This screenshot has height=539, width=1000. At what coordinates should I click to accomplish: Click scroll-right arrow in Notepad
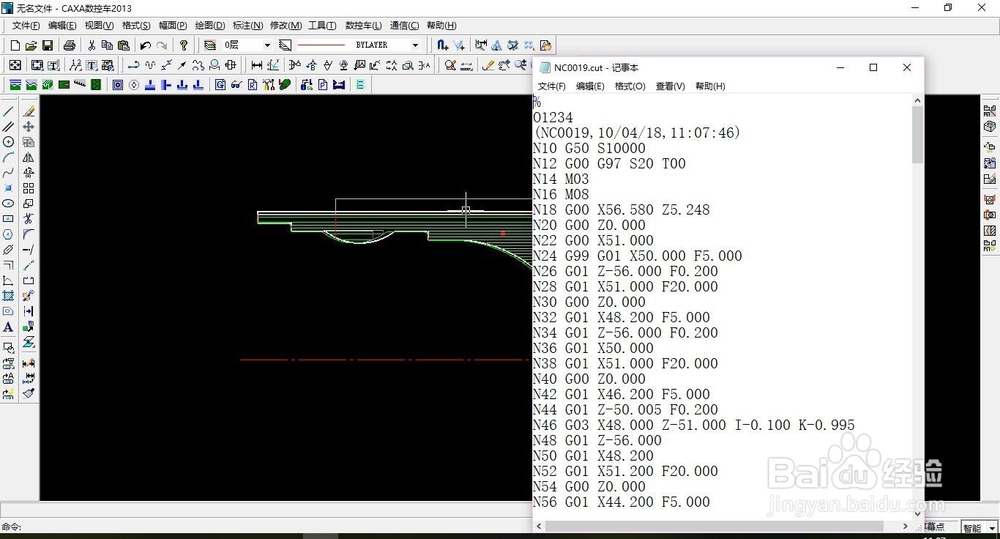[904, 526]
